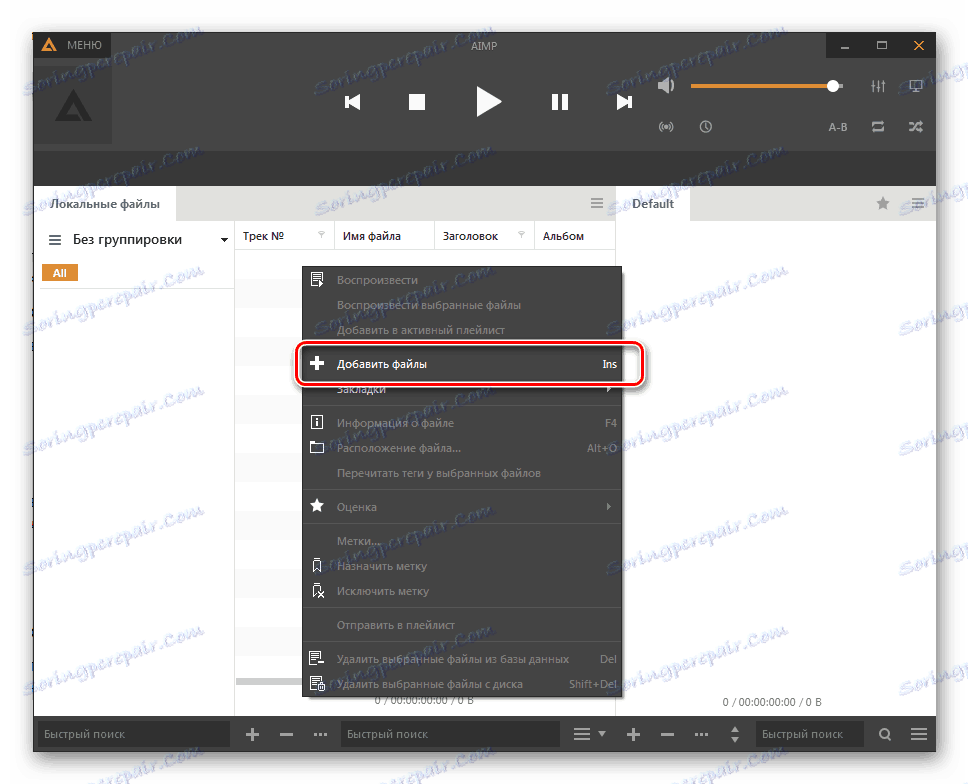The image size is (968, 784).
Task: Sort by Трек № column
Action: click(x=263, y=236)
